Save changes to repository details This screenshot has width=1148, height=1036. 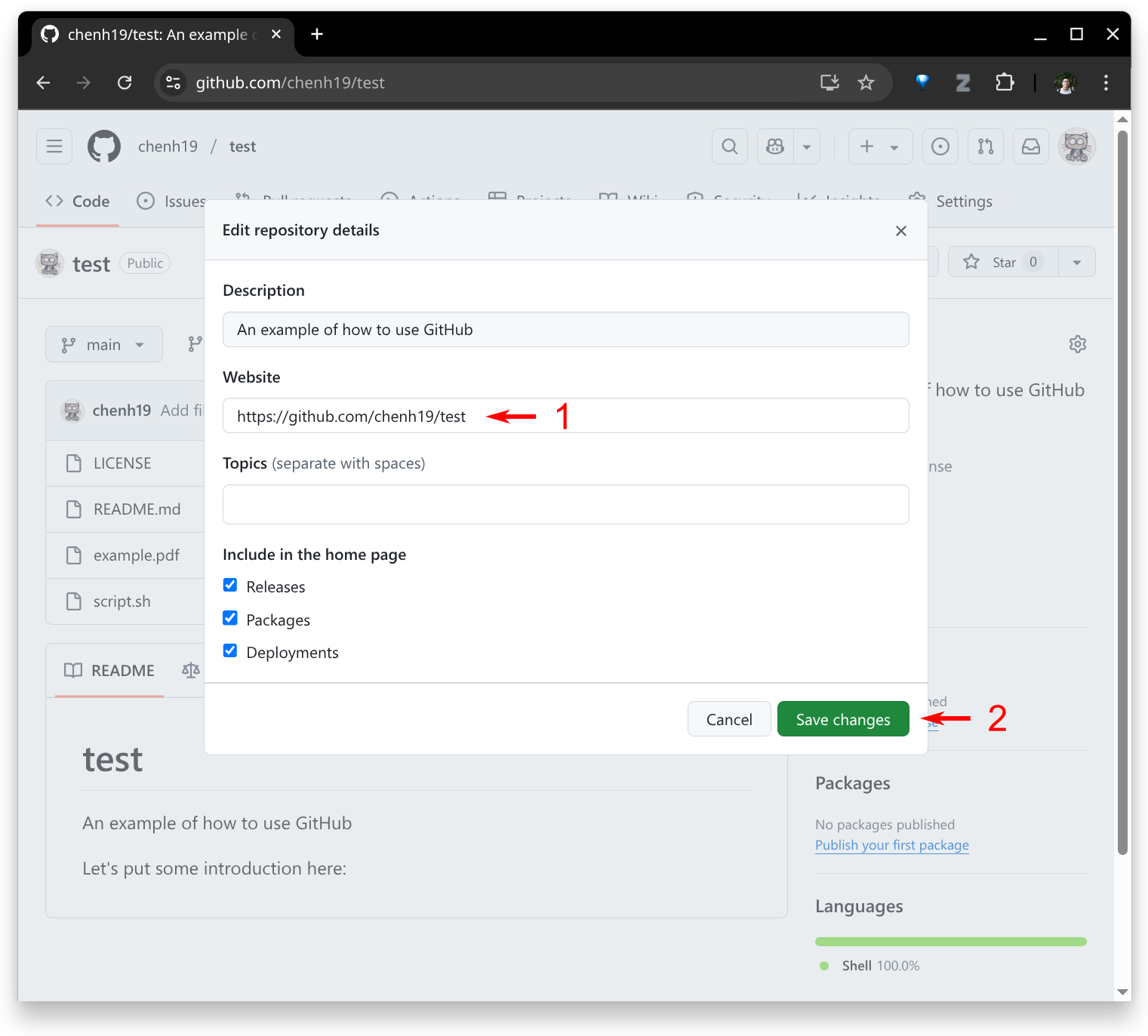[x=843, y=719]
